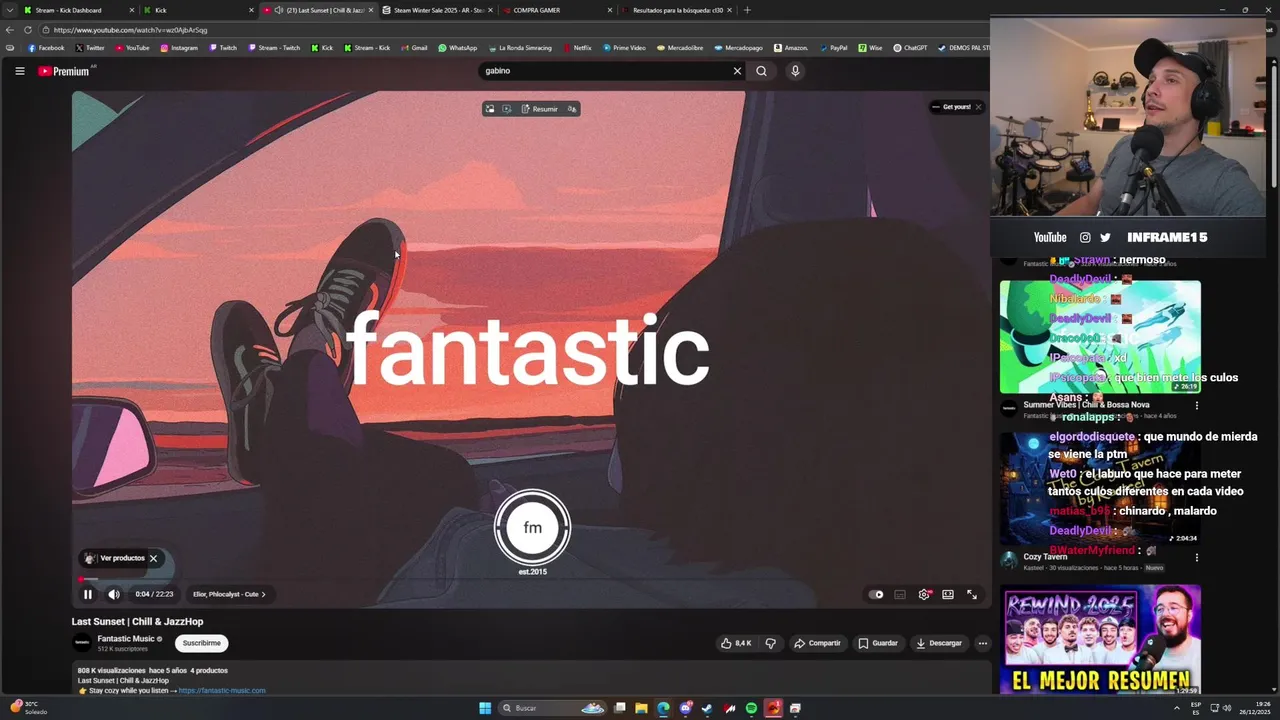Toggle subtitles button in the player controls
Viewport: 1280px width, 720px height.
pos(900,594)
